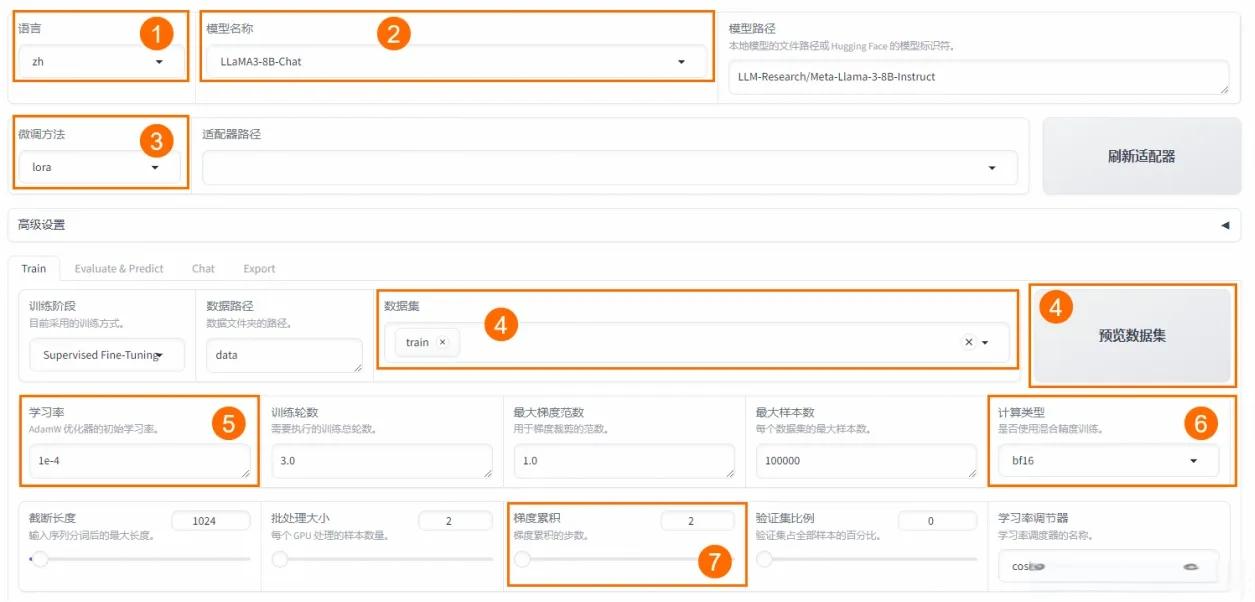Click the 模型路径 description text
This screenshot has width=1255, height=602.
(842, 47)
